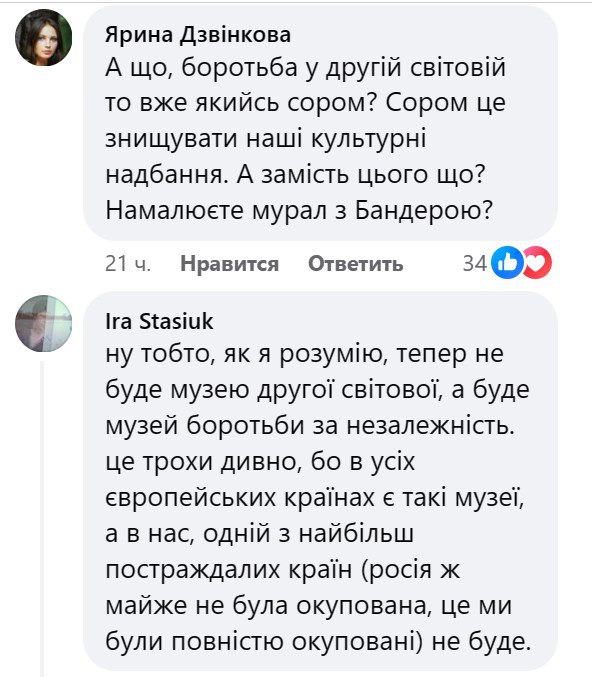Image resolution: width=592 pixels, height=677 pixels.
Task: Click the line mentioning "мурал з Бандерою"
Action: pos(299,211)
